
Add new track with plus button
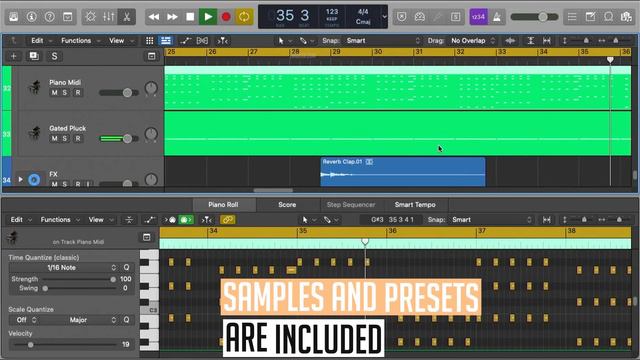pyautogui.click(x=13, y=56)
